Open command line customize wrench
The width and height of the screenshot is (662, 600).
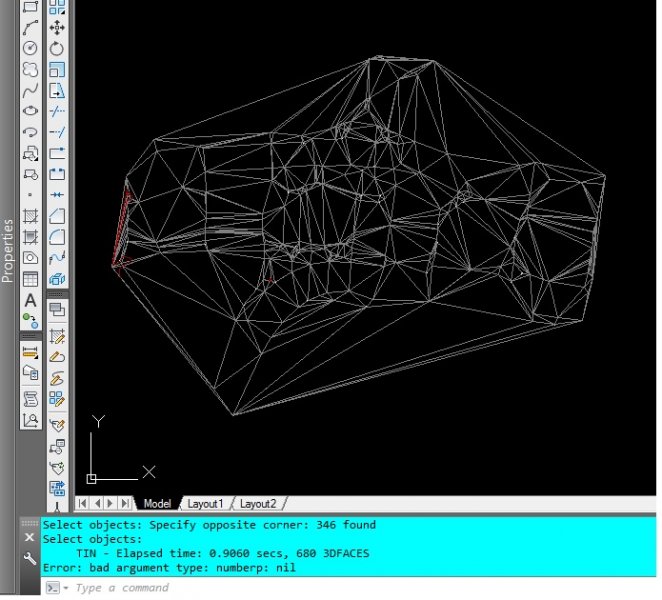pos(30,559)
